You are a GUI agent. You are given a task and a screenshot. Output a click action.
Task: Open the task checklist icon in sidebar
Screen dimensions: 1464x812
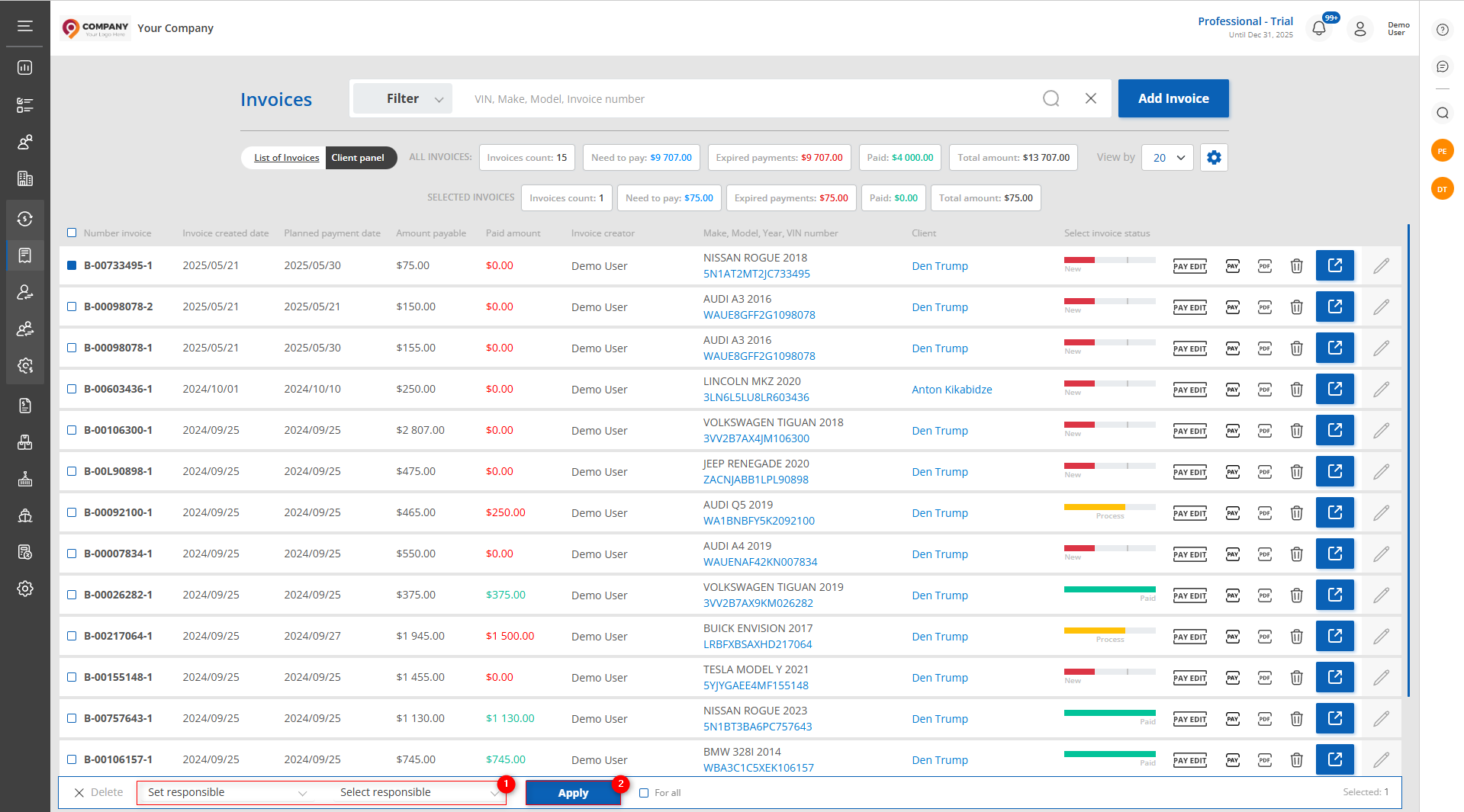(25, 105)
